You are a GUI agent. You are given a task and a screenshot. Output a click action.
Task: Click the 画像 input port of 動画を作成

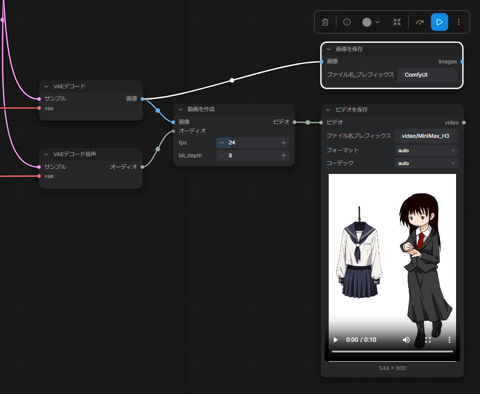click(x=173, y=122)
